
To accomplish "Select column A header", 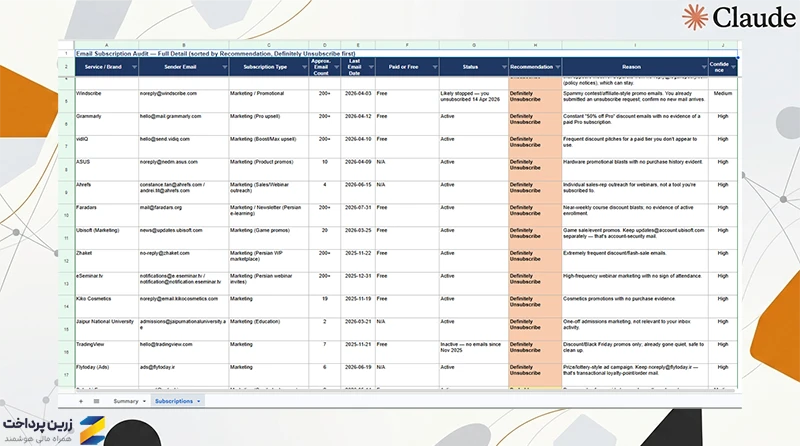I will [107, 45].
